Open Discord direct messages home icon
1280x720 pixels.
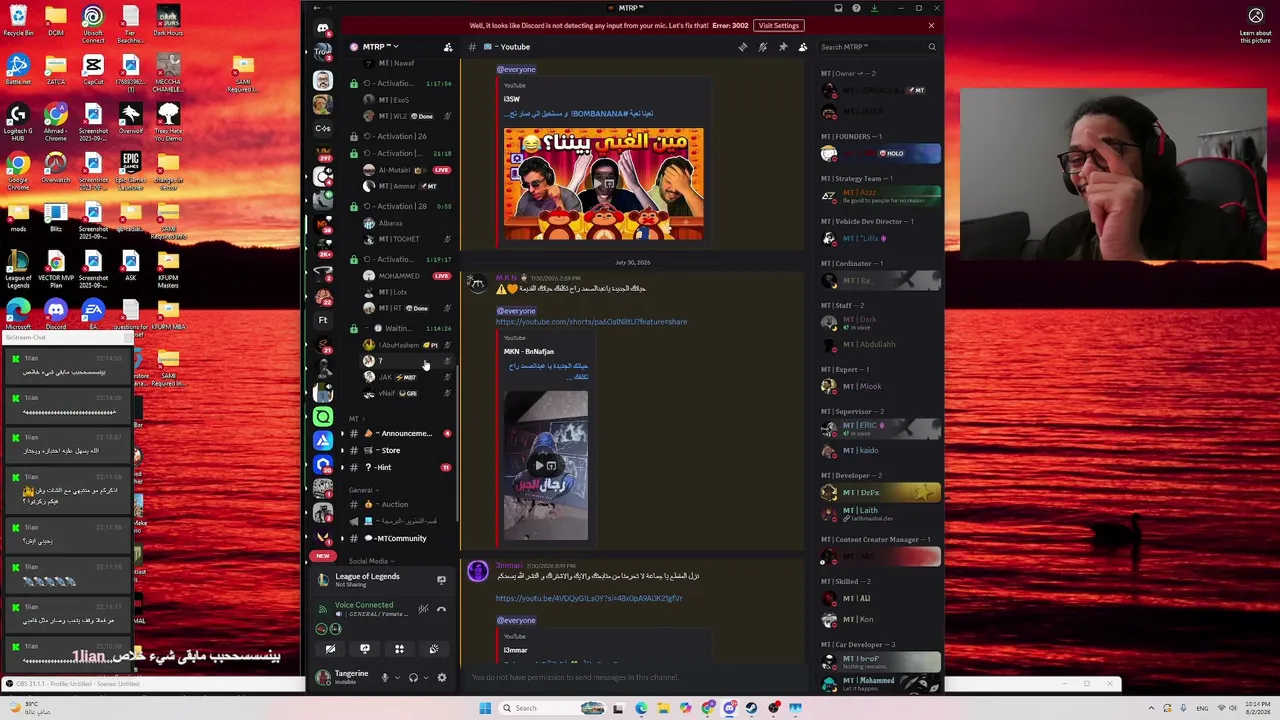322,28
